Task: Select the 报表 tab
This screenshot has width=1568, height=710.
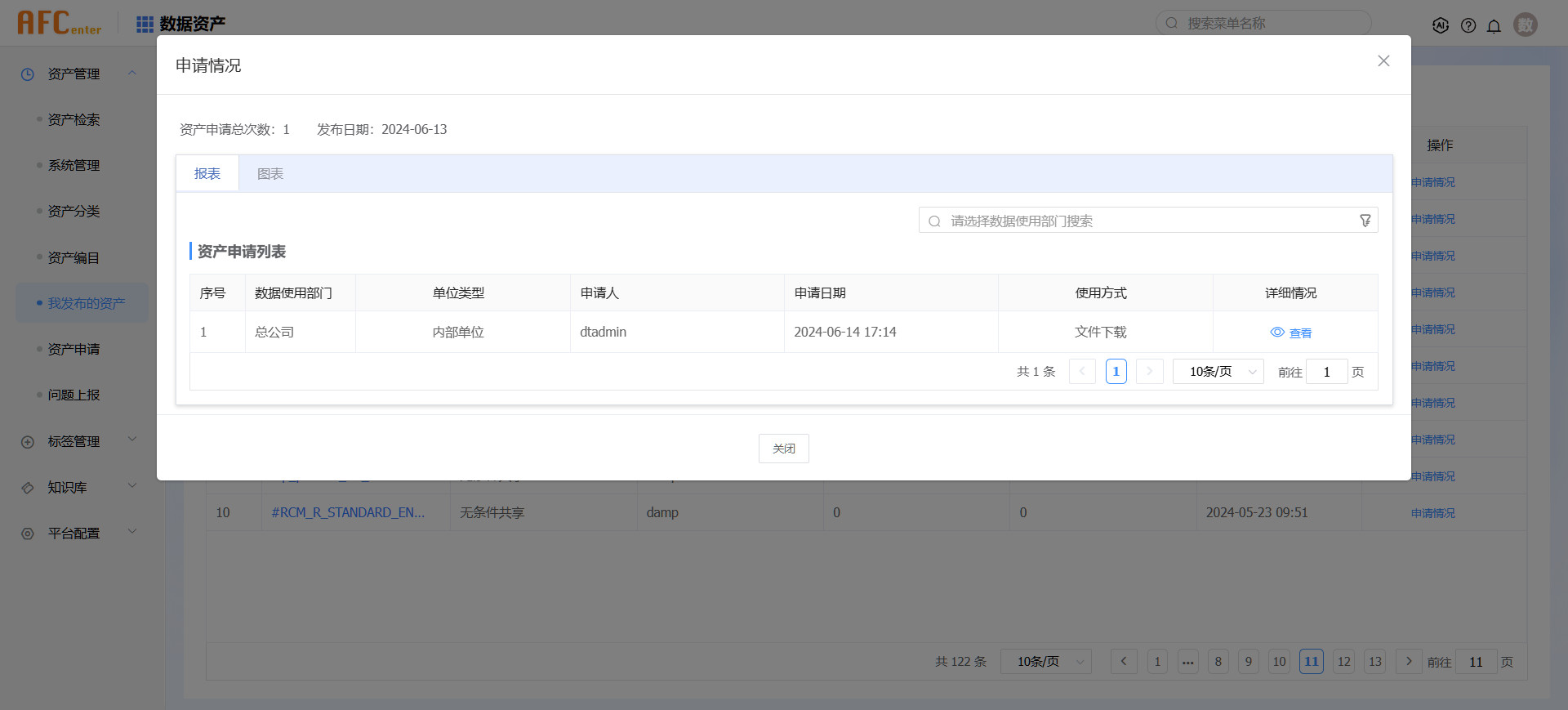Action: pos(207,174)
